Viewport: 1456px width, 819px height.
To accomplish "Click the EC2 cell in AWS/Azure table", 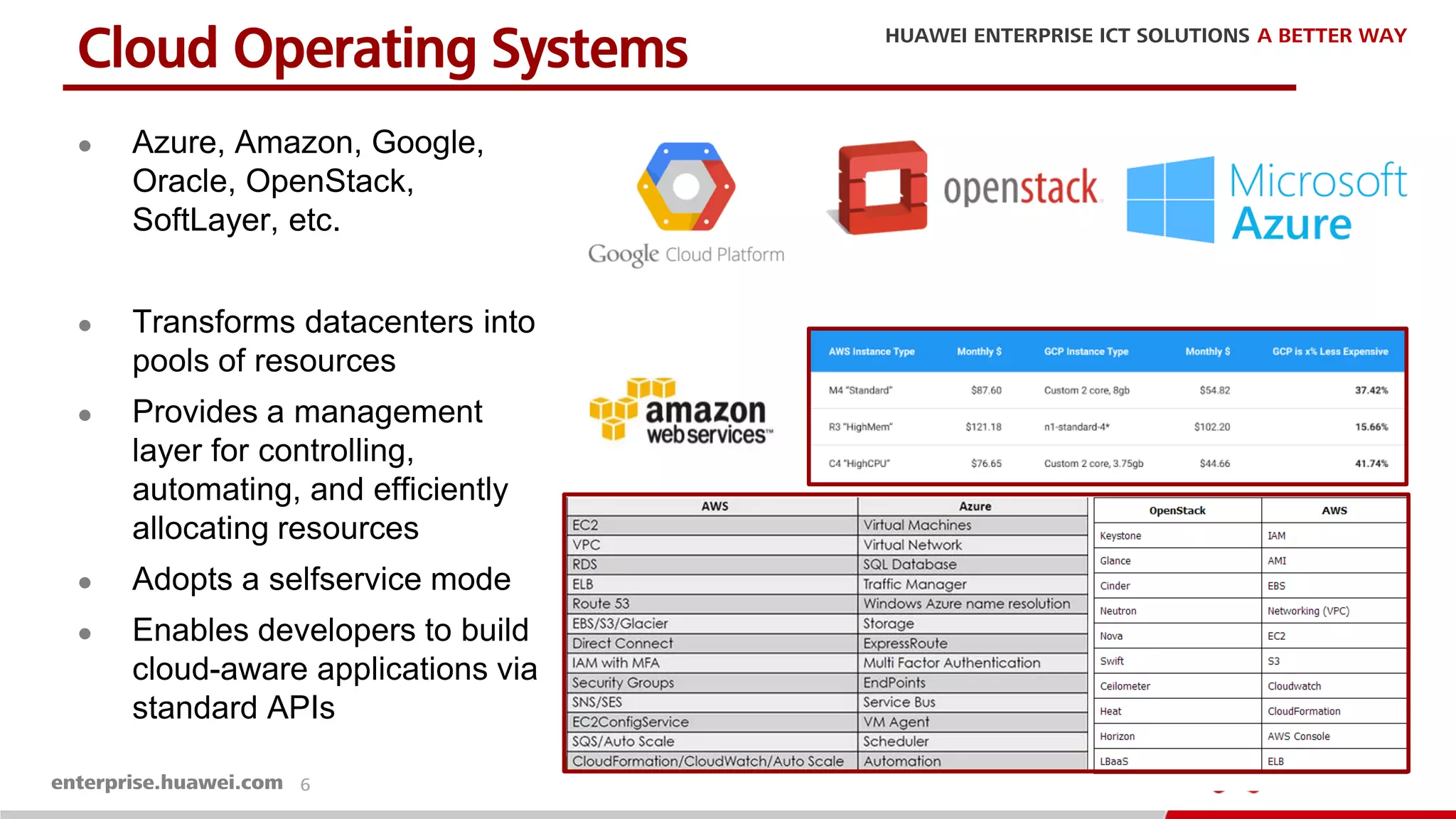I will pos(712,525).
